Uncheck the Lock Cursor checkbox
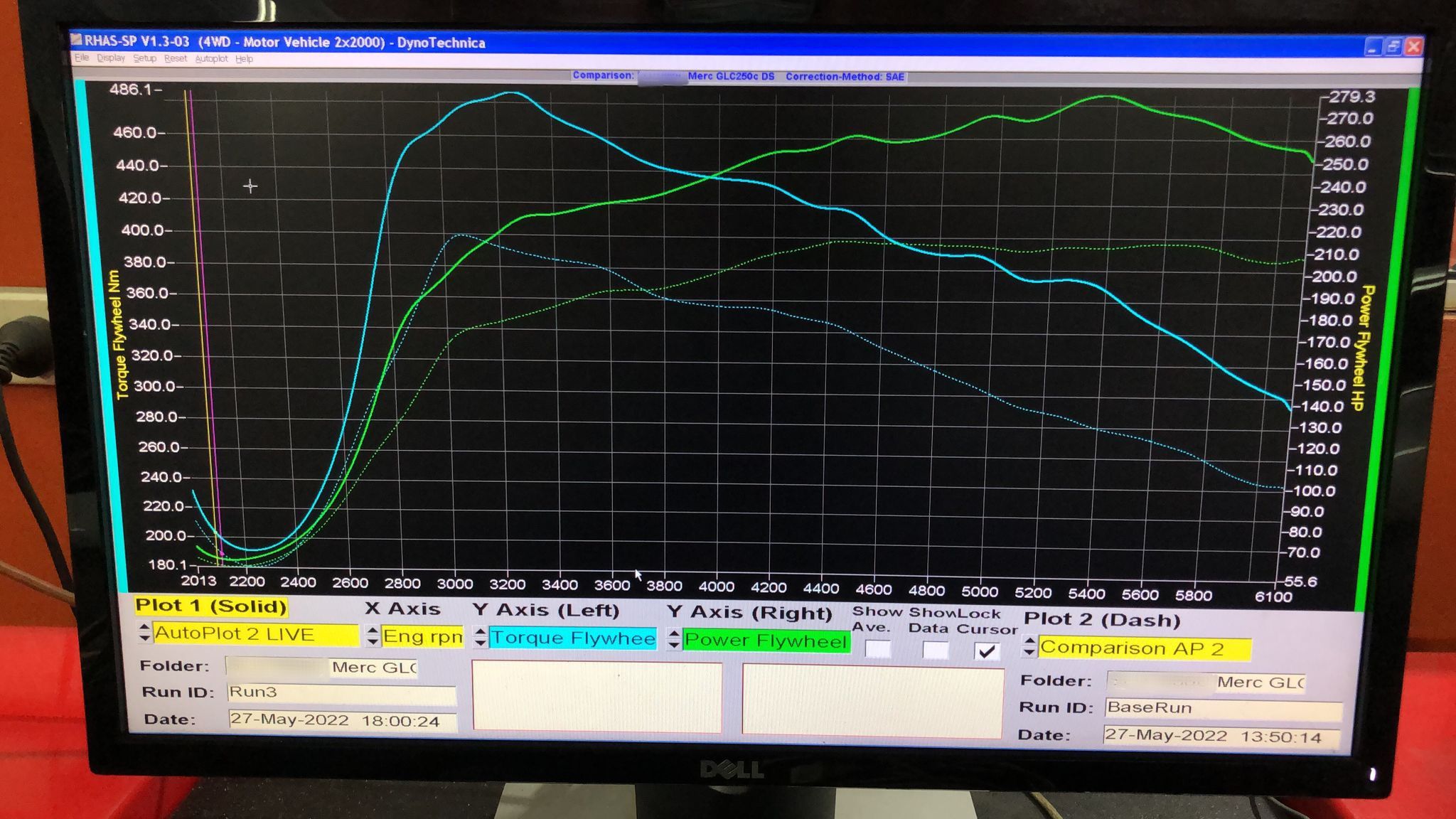The width and height of the screenshot is (1456, 819). (x=986, y=651)
